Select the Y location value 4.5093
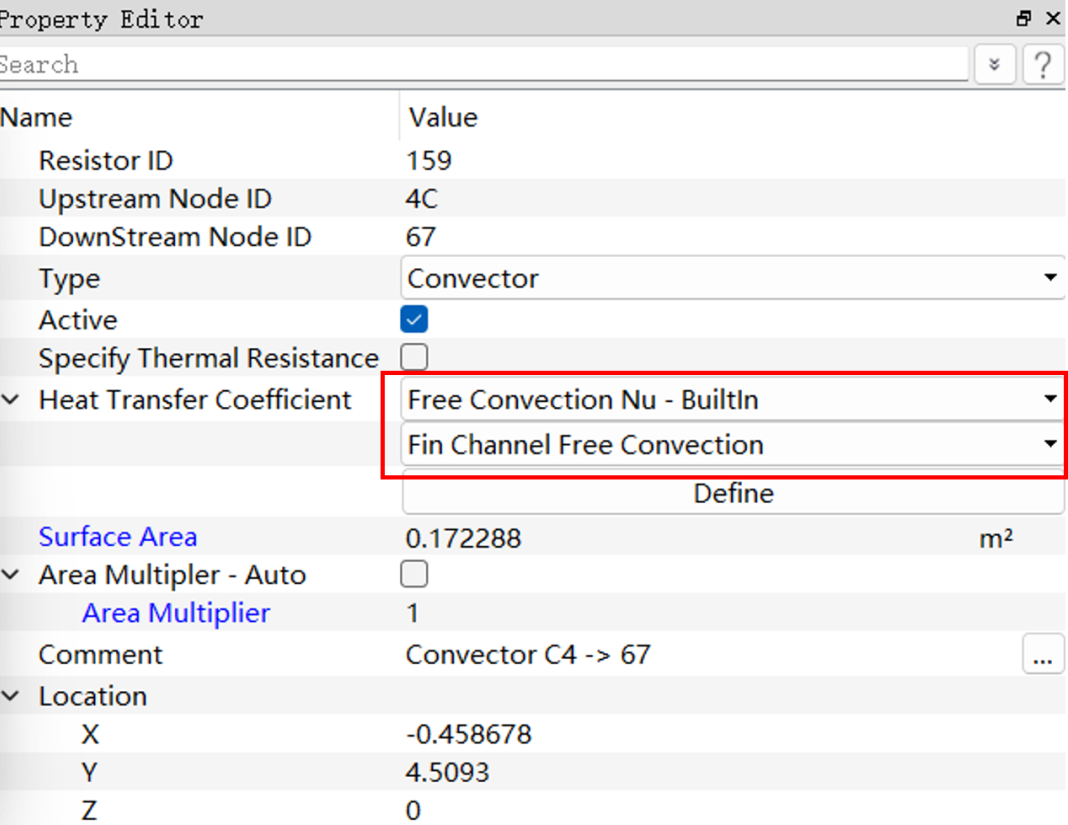 click(x=447, y=773)
